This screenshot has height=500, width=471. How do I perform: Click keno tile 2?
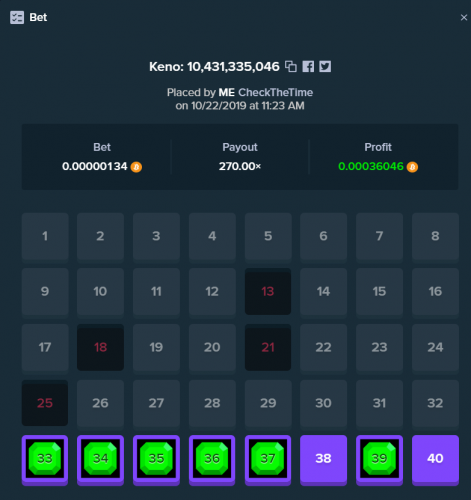click(x=100, y=237)
